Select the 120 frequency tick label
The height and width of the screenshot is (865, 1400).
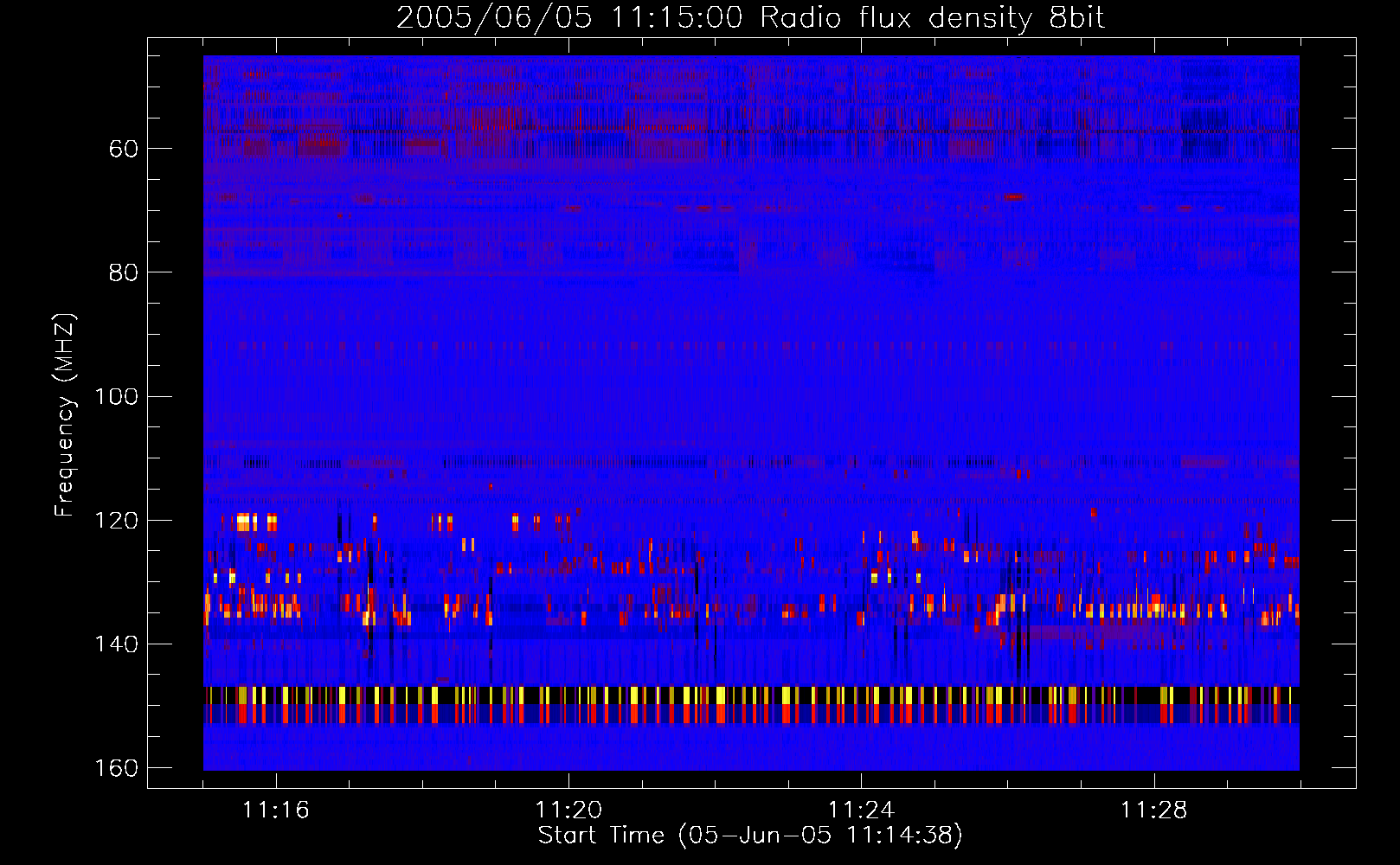pyautogui.click(x=116, y=520)
